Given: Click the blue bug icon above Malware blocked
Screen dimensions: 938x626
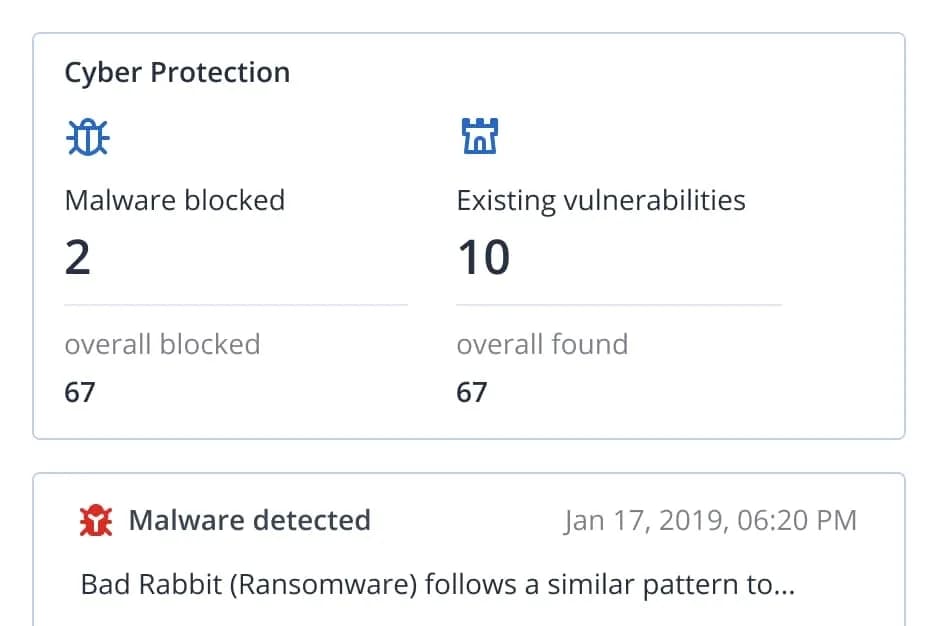Looking at the screenshot, I should (x=88, y=137).
